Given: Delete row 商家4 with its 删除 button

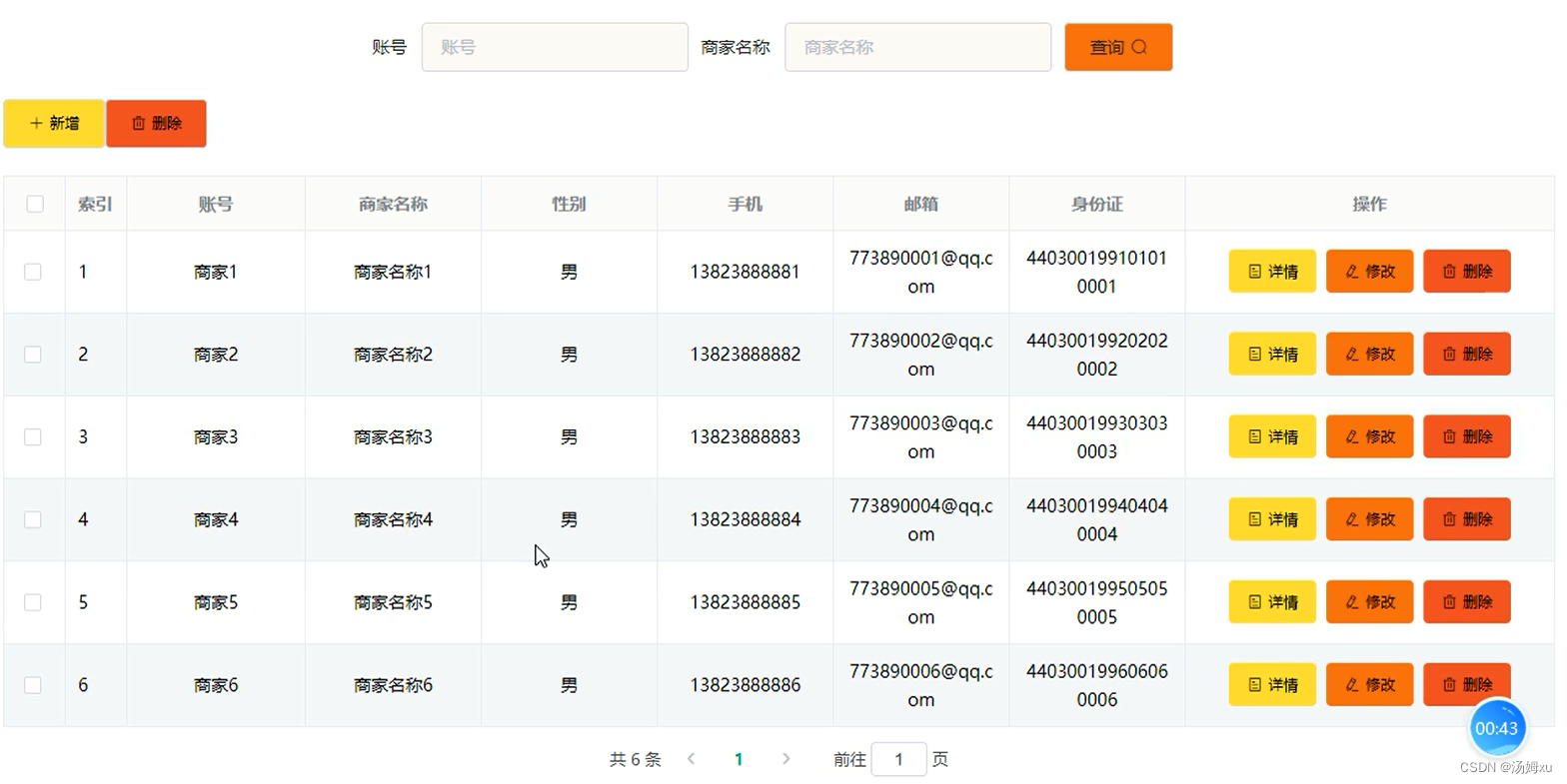Looking at the screenshot, I should 1466,519.
